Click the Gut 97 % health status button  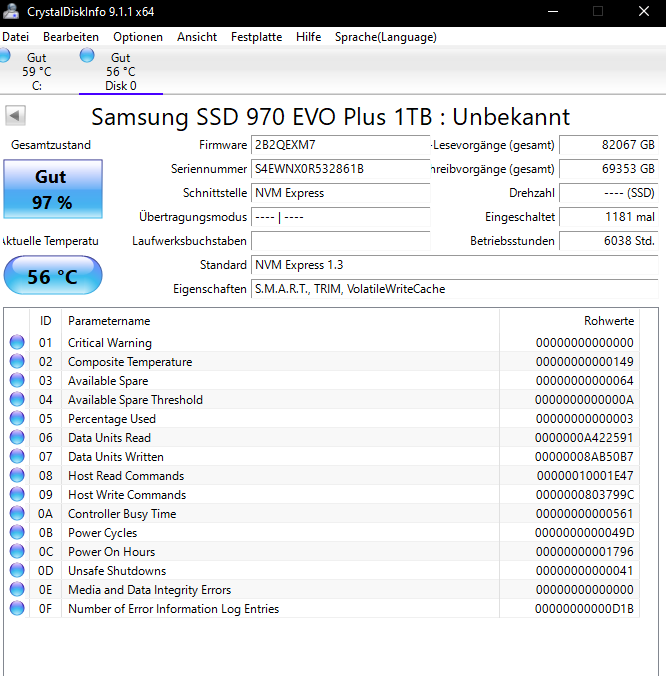(x=53, y=189)
